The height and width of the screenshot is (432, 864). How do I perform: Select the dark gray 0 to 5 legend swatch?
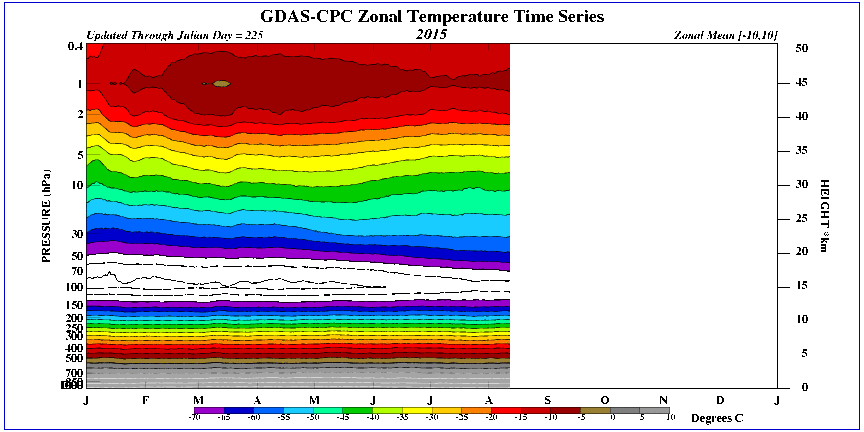tap(625, 410)
